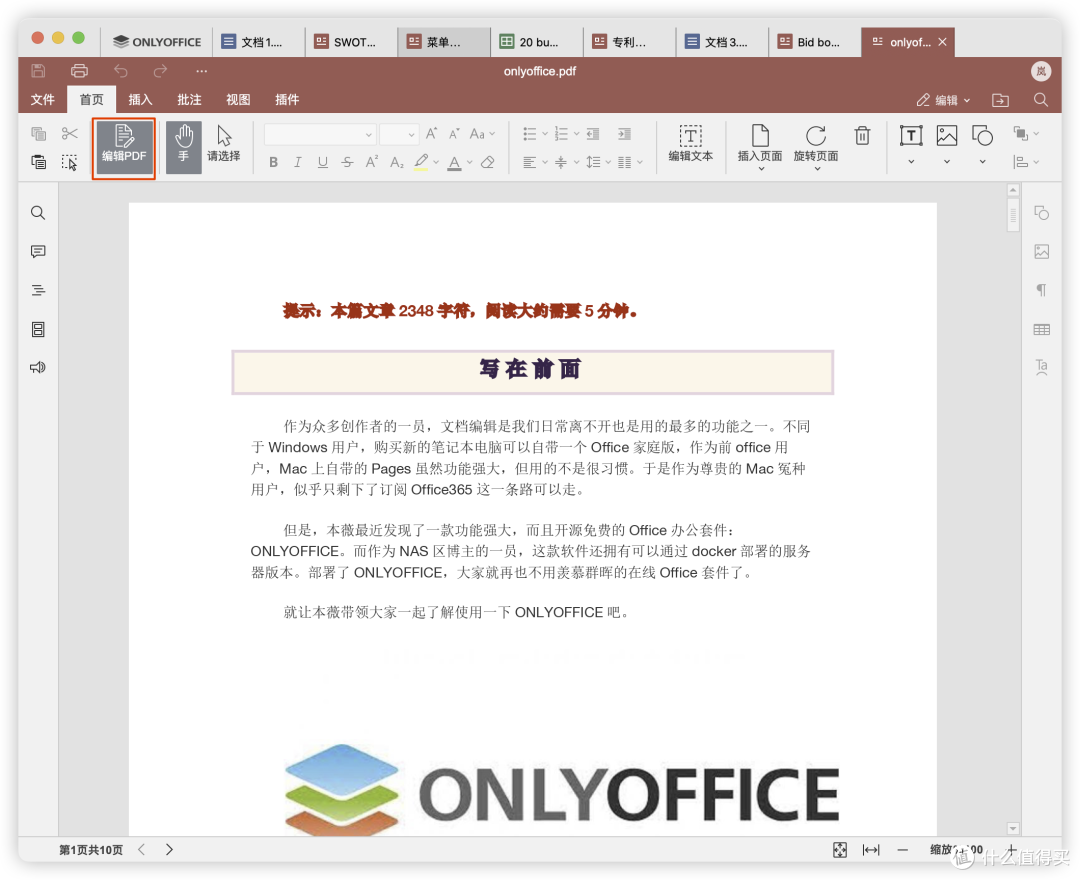Open the font size combo box
The image size is (1080, 880).
(399, 134)
